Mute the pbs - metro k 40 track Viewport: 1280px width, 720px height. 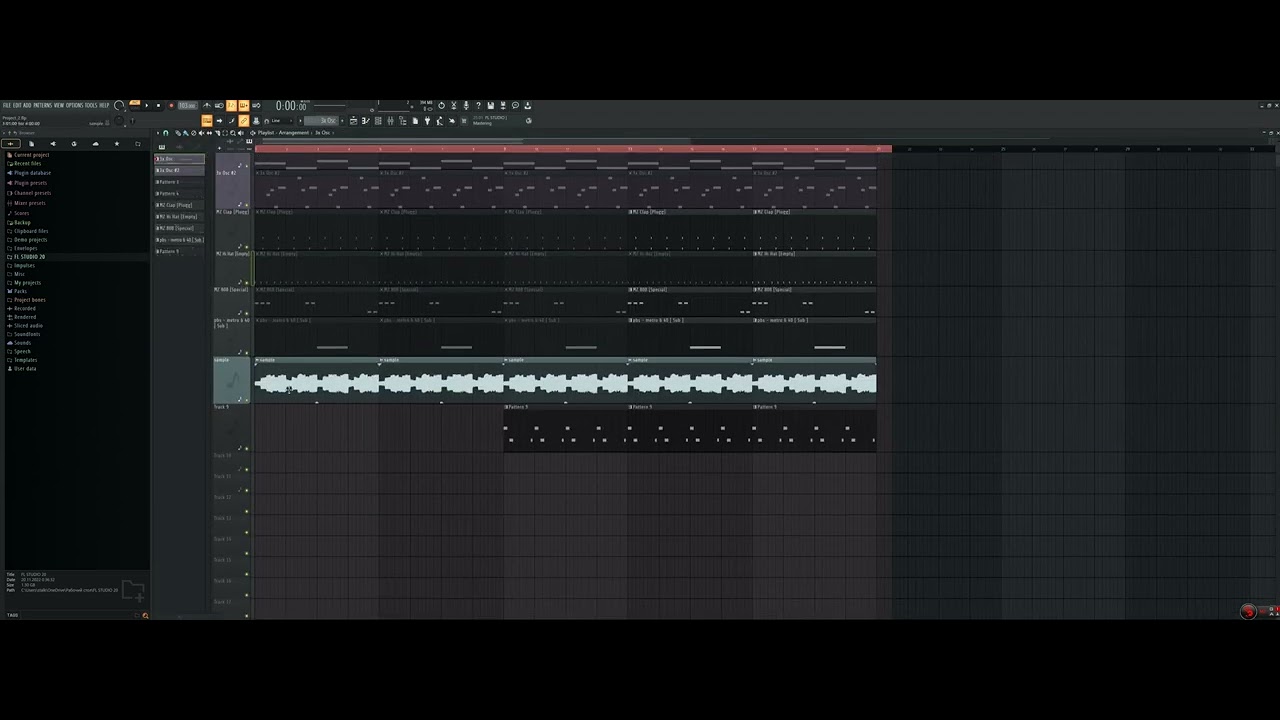(247, 352)
